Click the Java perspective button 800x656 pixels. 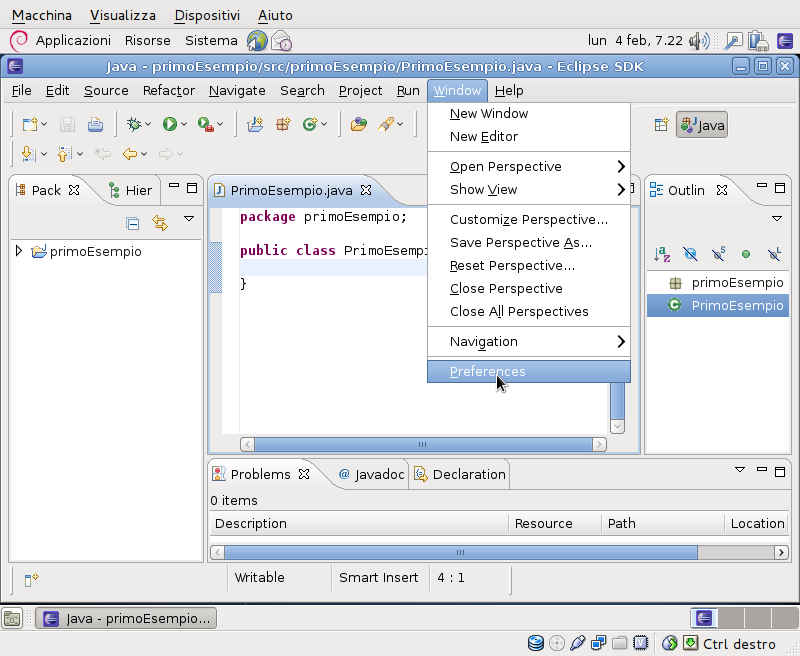coord(702,125)
